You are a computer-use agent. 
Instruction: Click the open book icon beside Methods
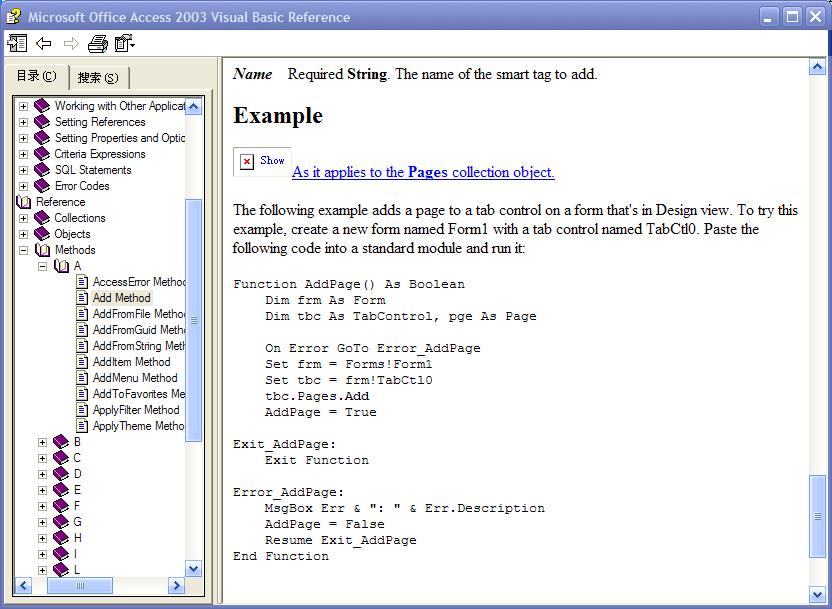coord(42,250)
